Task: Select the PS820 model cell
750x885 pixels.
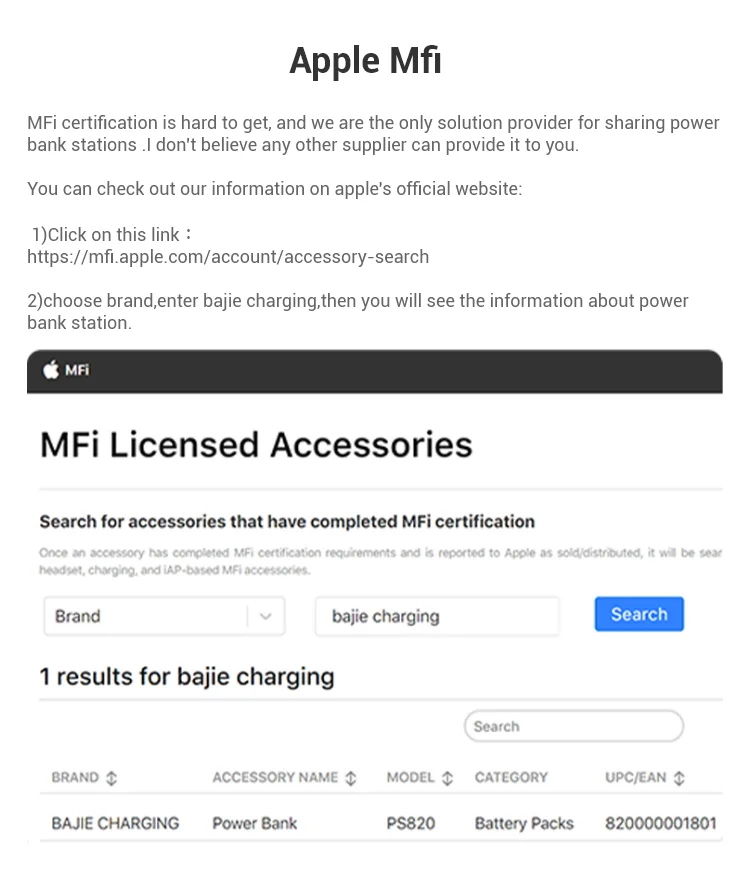Action: [x=411, y=823]
